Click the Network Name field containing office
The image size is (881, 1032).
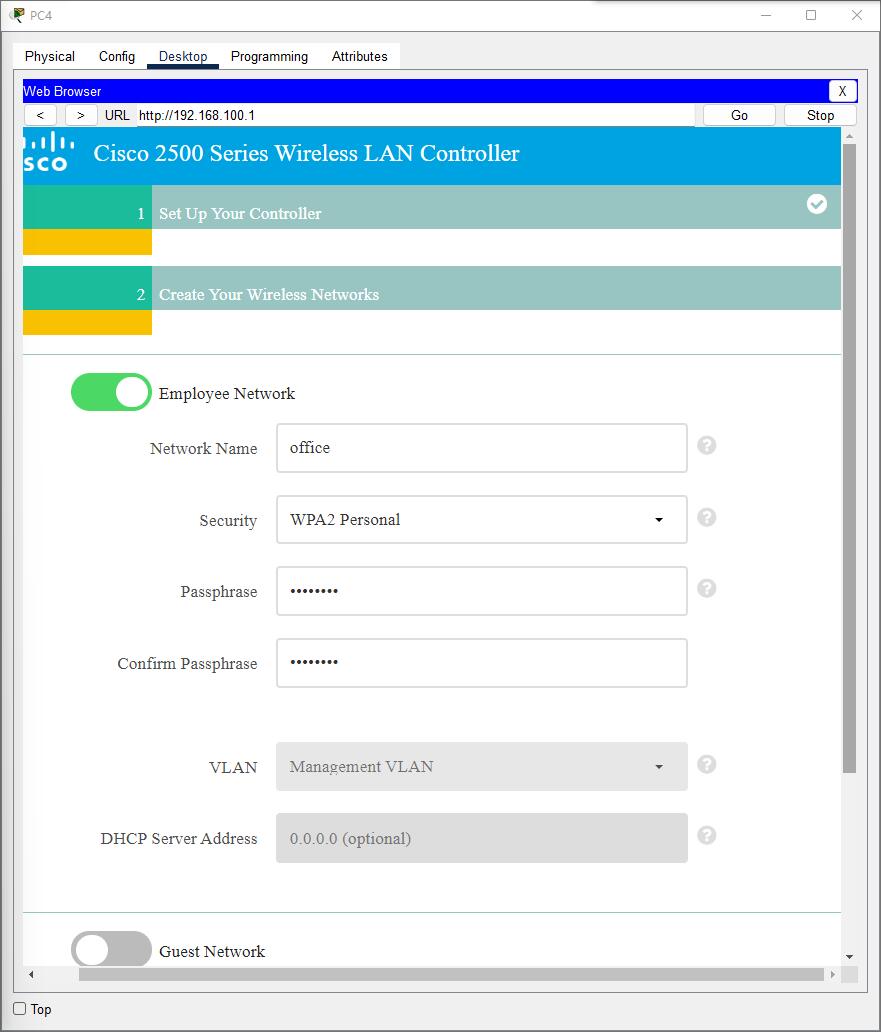pos(482,448)
